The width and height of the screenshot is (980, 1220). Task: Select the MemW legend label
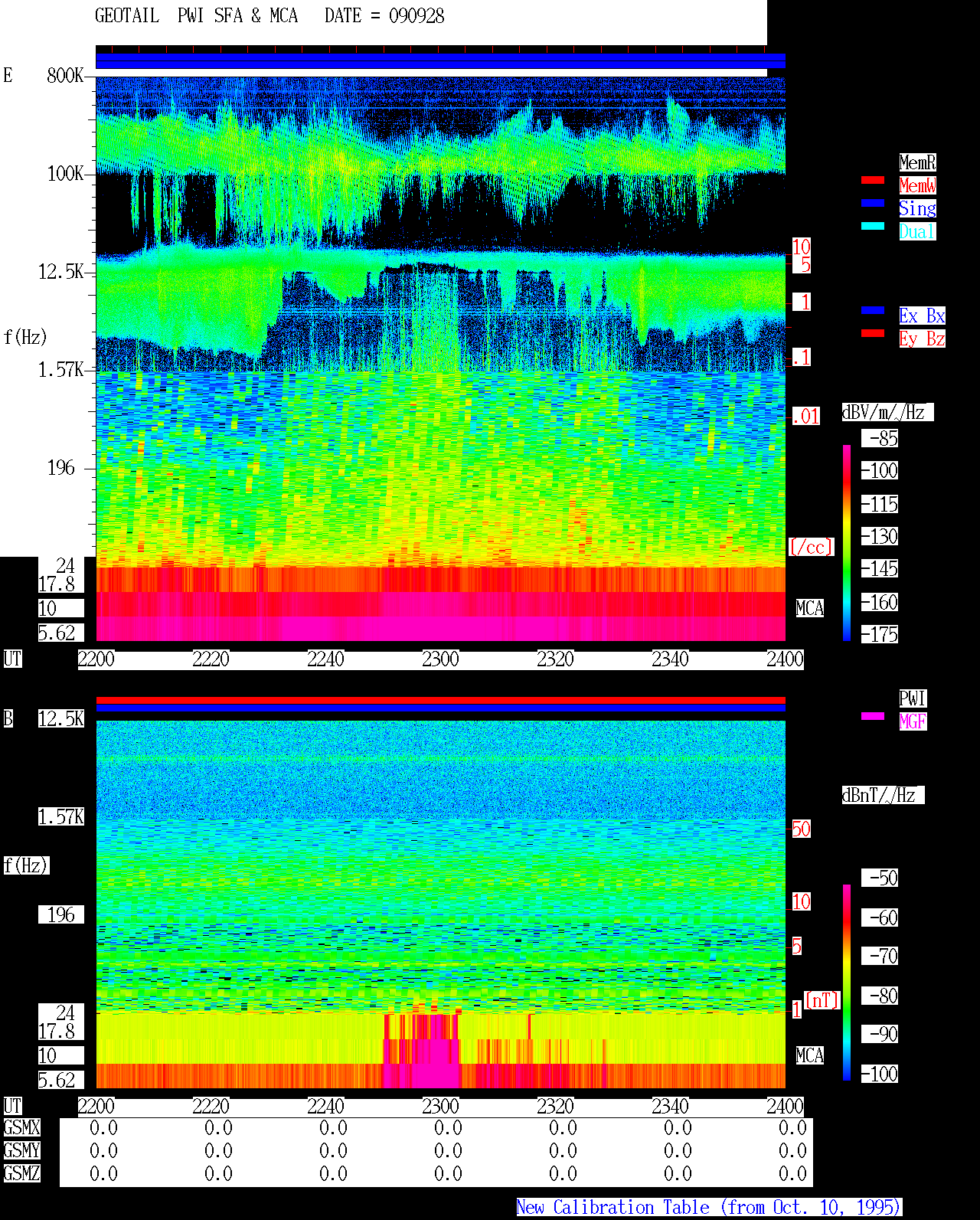[917, 185]
